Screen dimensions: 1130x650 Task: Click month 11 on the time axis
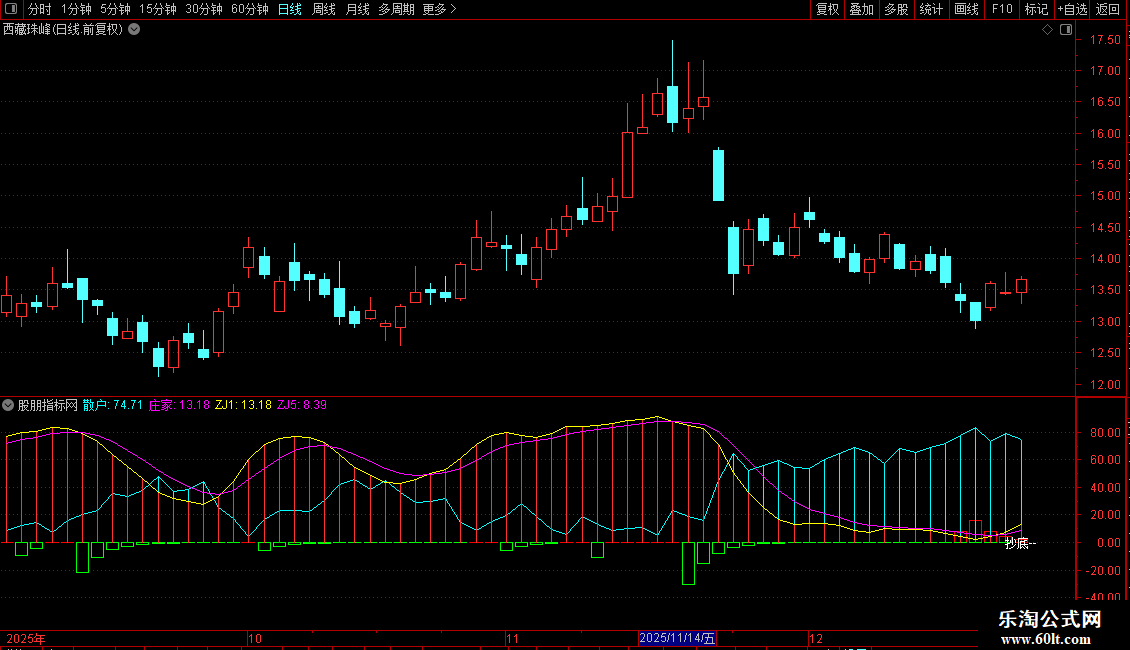coord(512,638)
